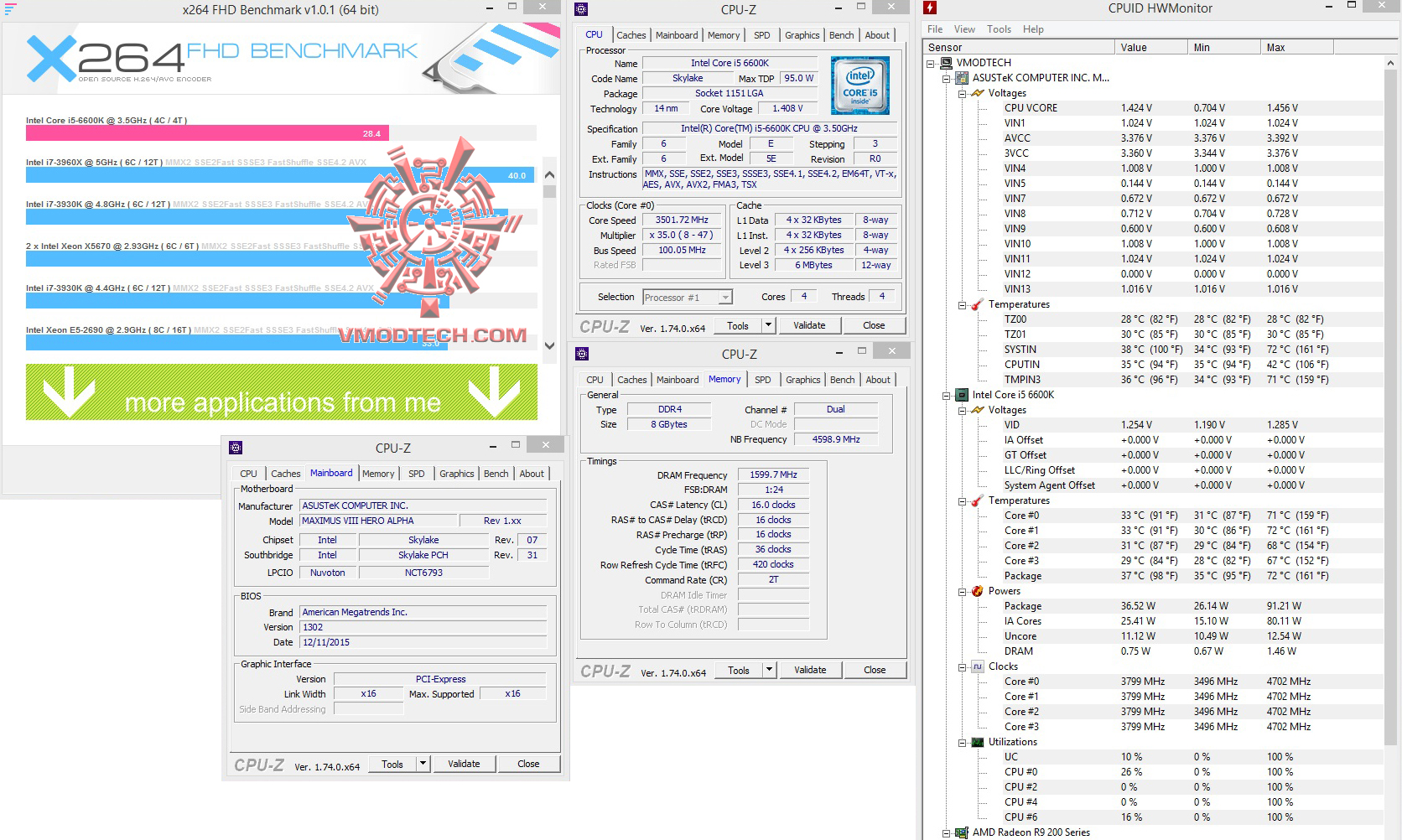Switch to Graphics tab in CPU-Z Mainboard window
Image resolution: width=1402 pixels, height=840 pixels.
457,474
